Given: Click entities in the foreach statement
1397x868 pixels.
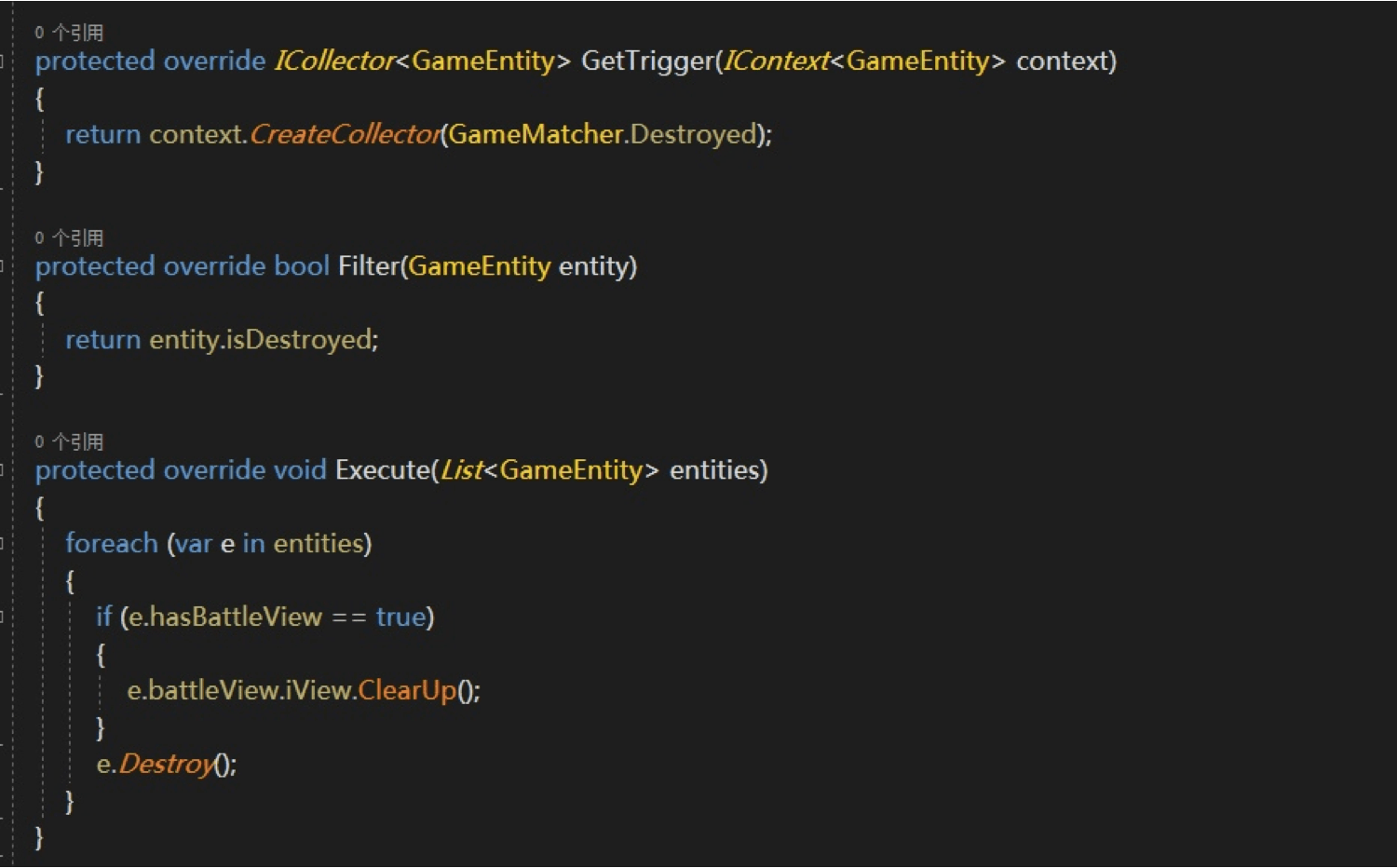Looking at the screenshot, I should (318, 543).
